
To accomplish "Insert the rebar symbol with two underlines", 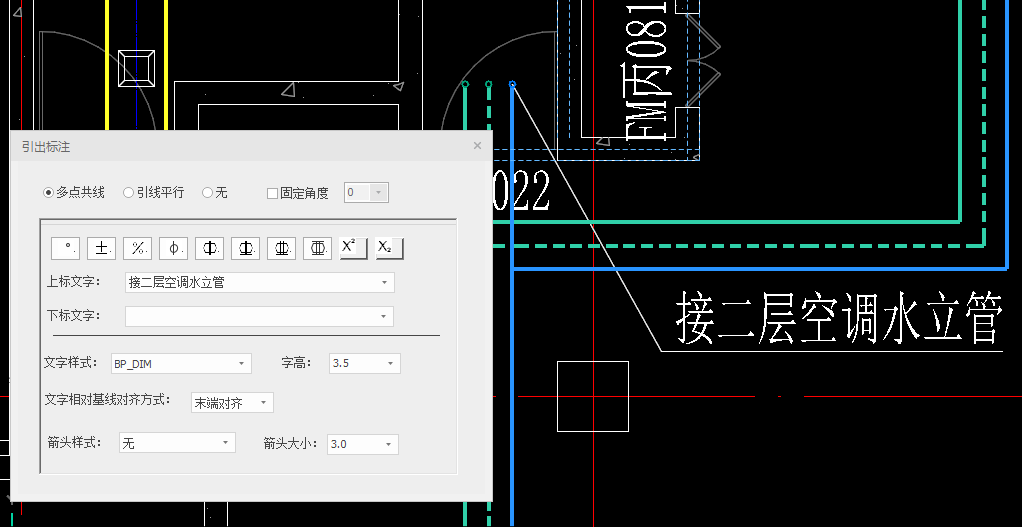I will point(282,248).
